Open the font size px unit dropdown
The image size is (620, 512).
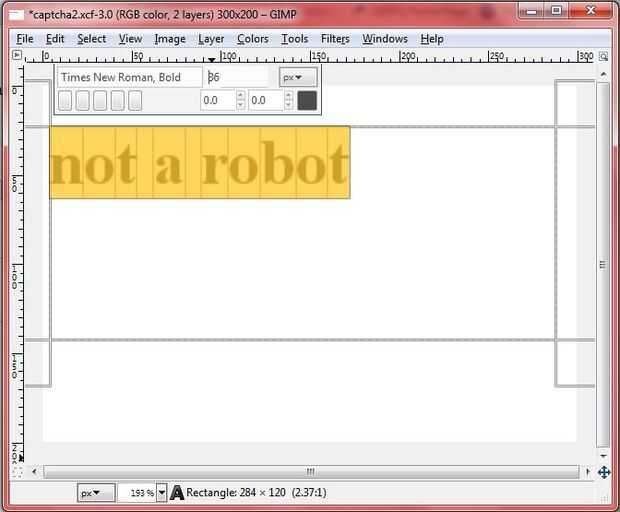click(298, 77)
